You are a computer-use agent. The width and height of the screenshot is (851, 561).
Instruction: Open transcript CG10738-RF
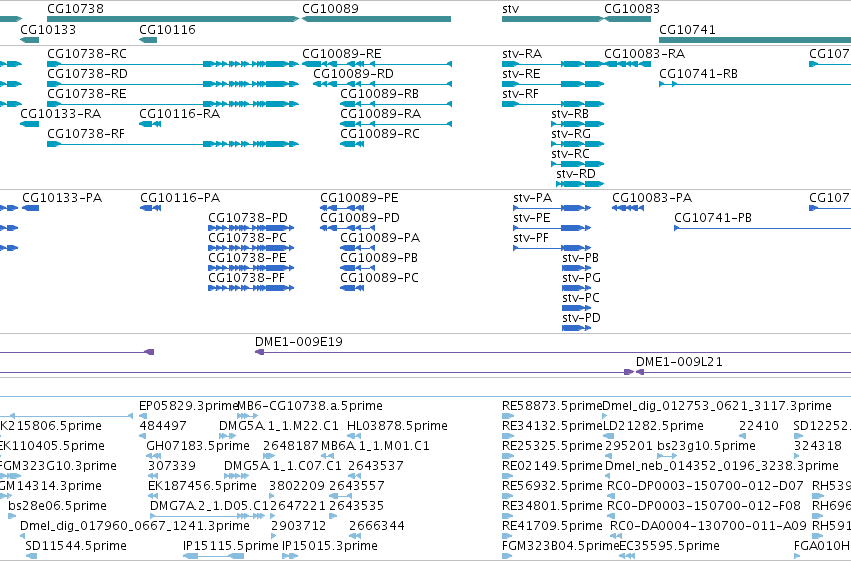pos(86,133)
